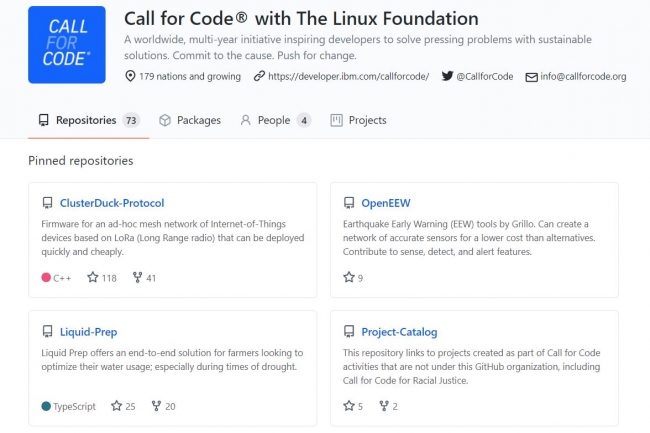The width and height of the screenshot is (650, 433).
Task: Open the @CallforCode Twitter link
Action: pos(485,76)
